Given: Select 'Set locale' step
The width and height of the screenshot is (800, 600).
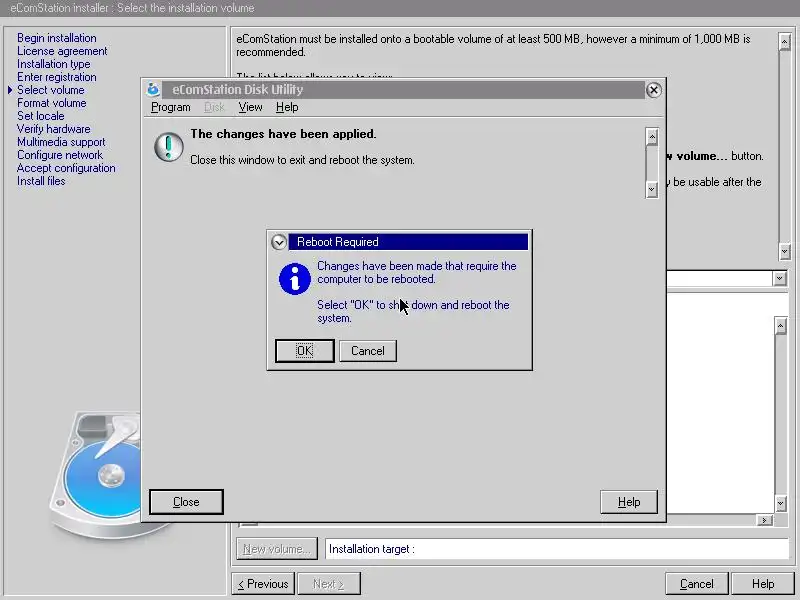Looking at the screenshot, I should [x=41, y=116].
